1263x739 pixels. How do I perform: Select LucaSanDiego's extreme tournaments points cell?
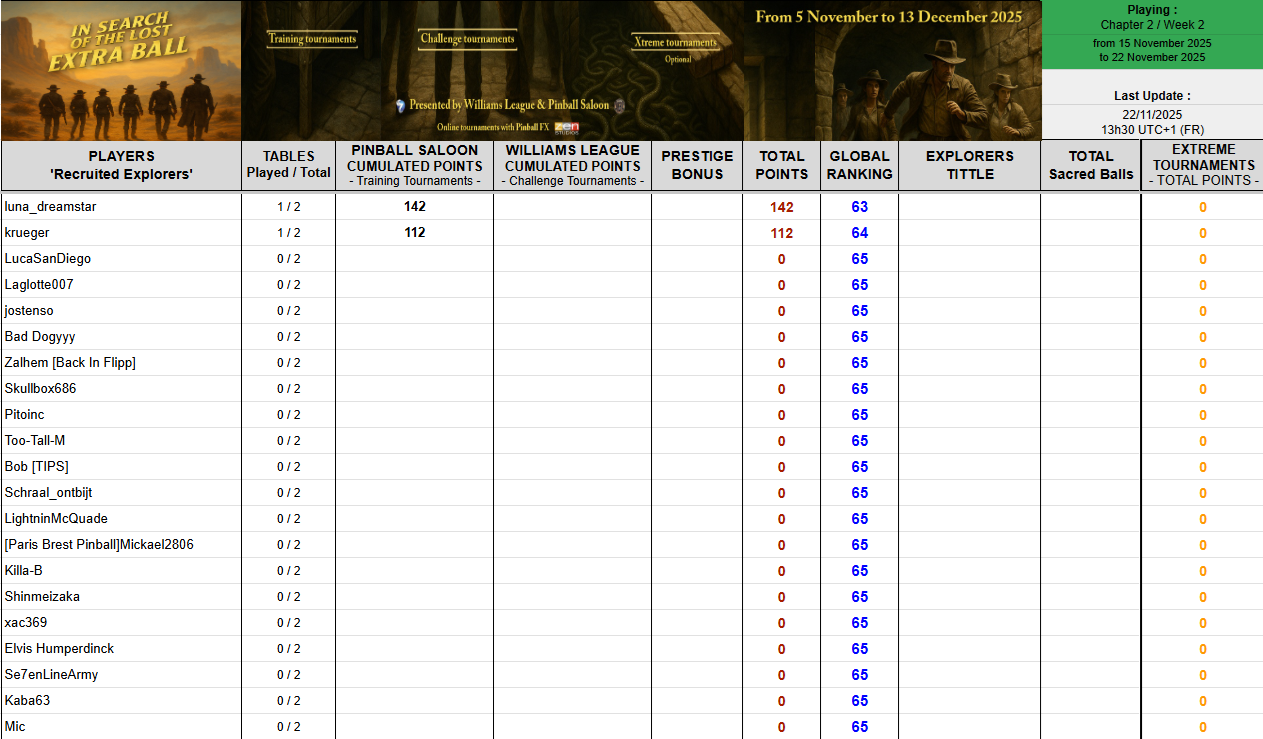click(x=1202, y=259)
